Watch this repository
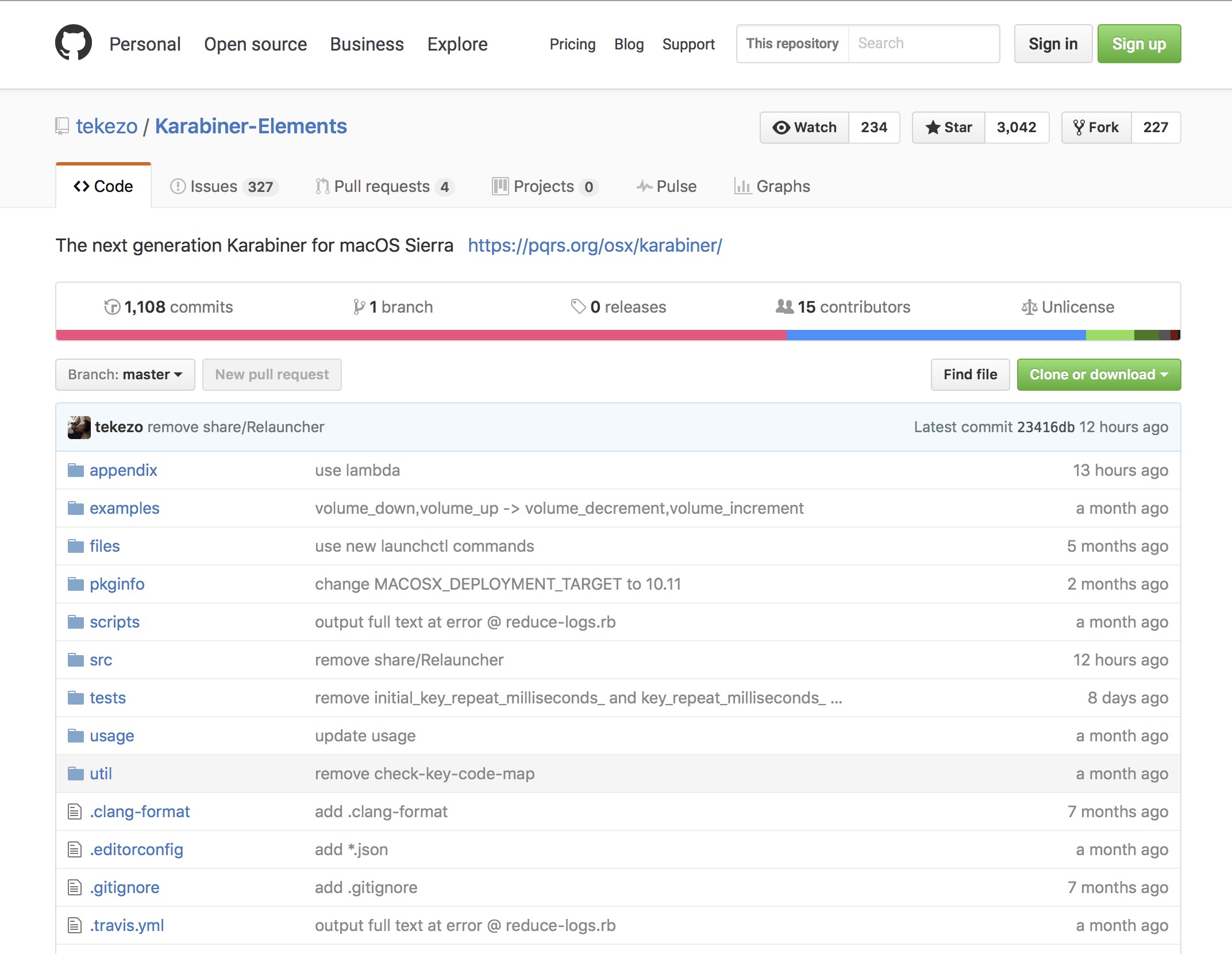Viewport: 1232px width, 954px height. click(x=804, y=128)
